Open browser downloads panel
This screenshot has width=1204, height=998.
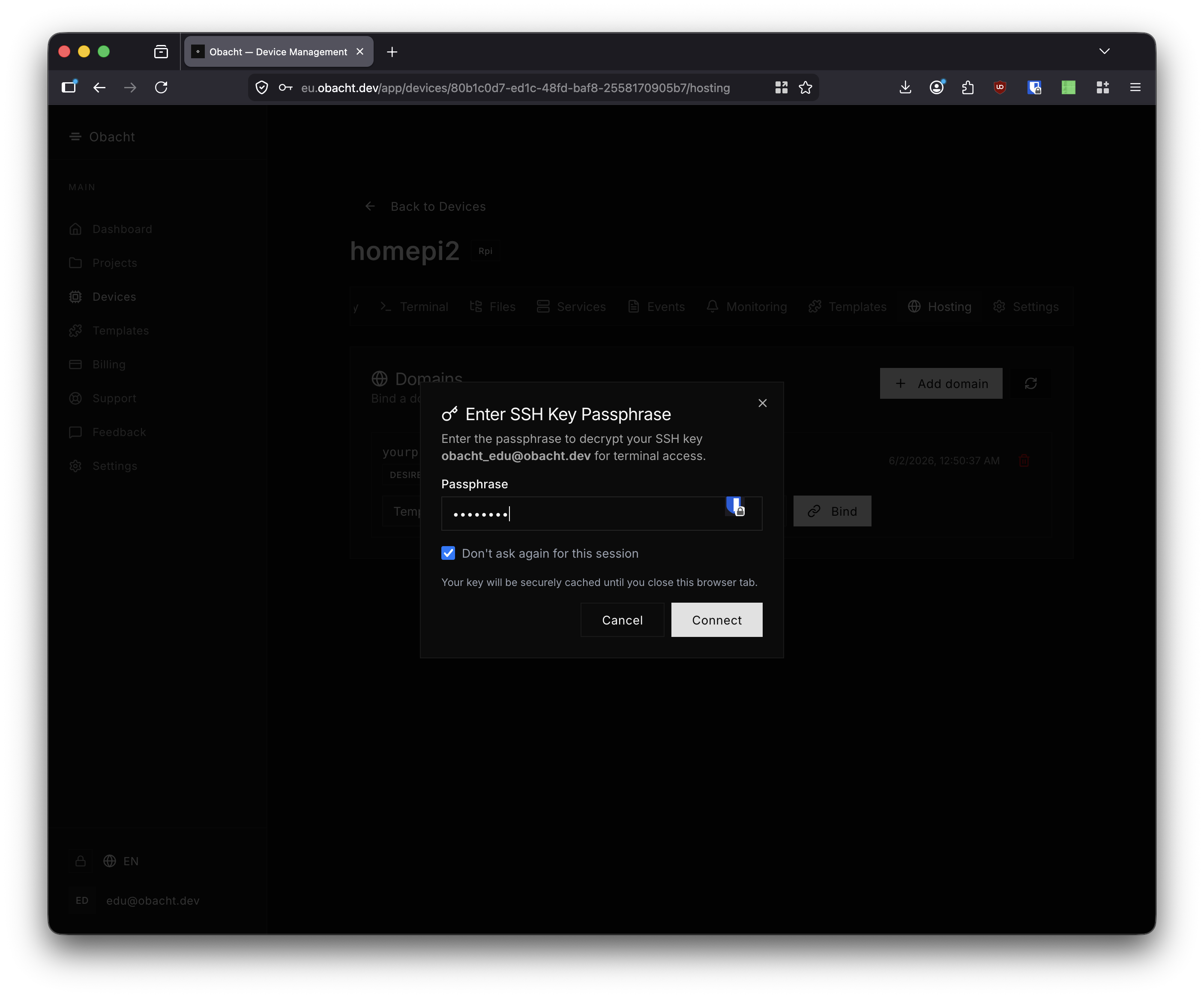(x=905, y=87)
